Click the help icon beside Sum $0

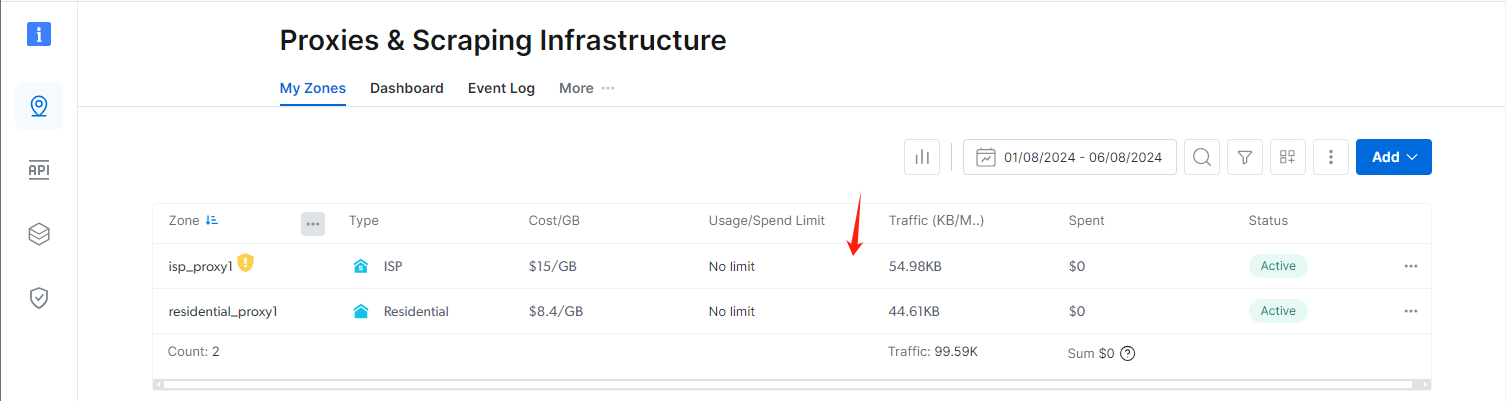(1128, 353)
